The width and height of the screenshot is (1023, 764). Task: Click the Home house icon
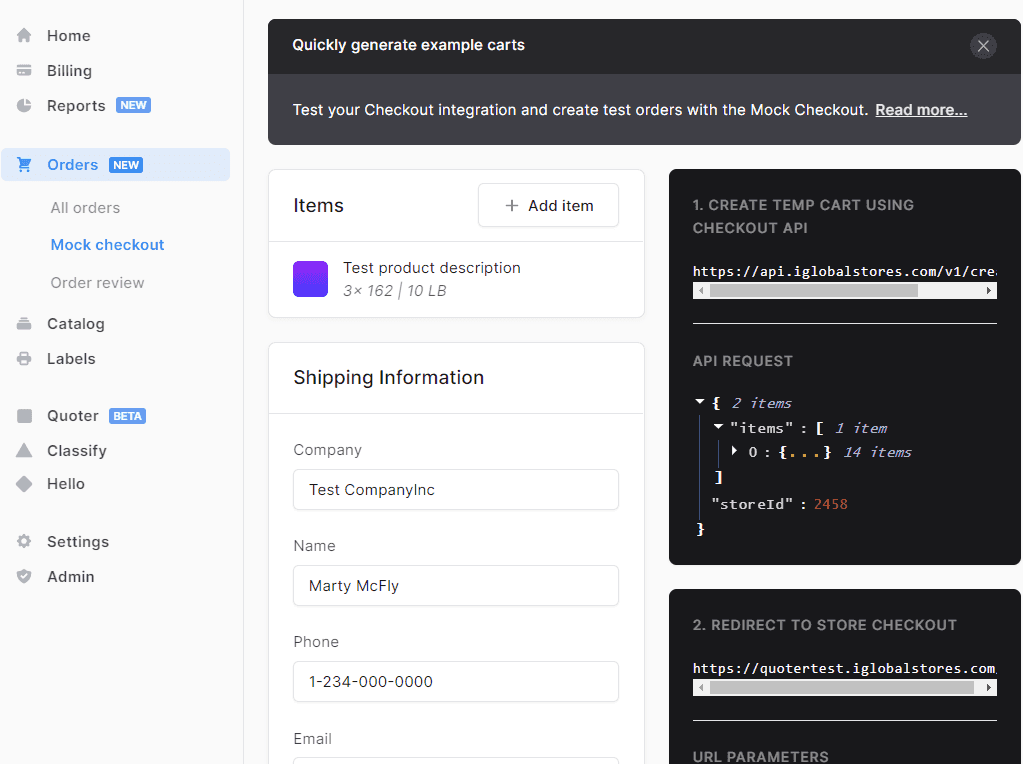tap(24, 36)
